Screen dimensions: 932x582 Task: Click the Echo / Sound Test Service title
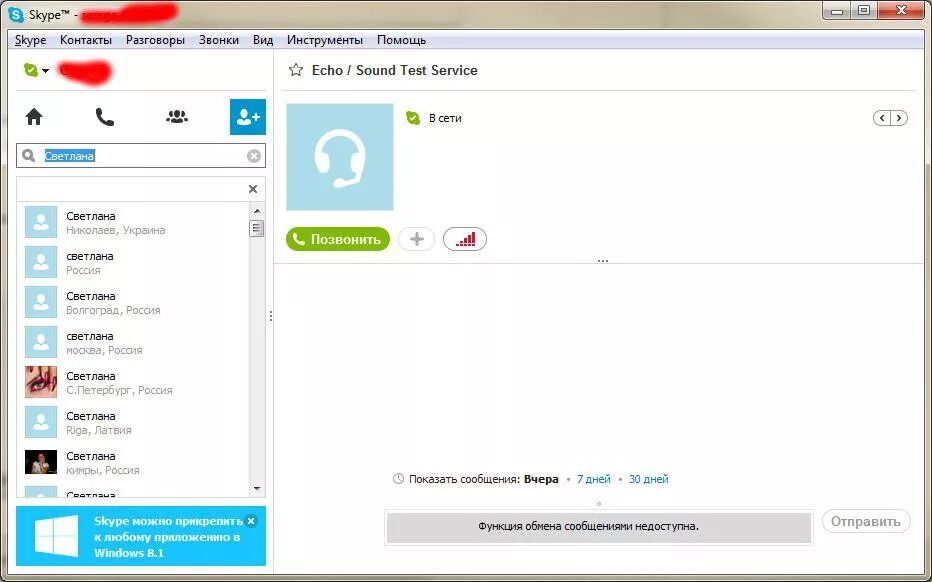click(395, 70)
